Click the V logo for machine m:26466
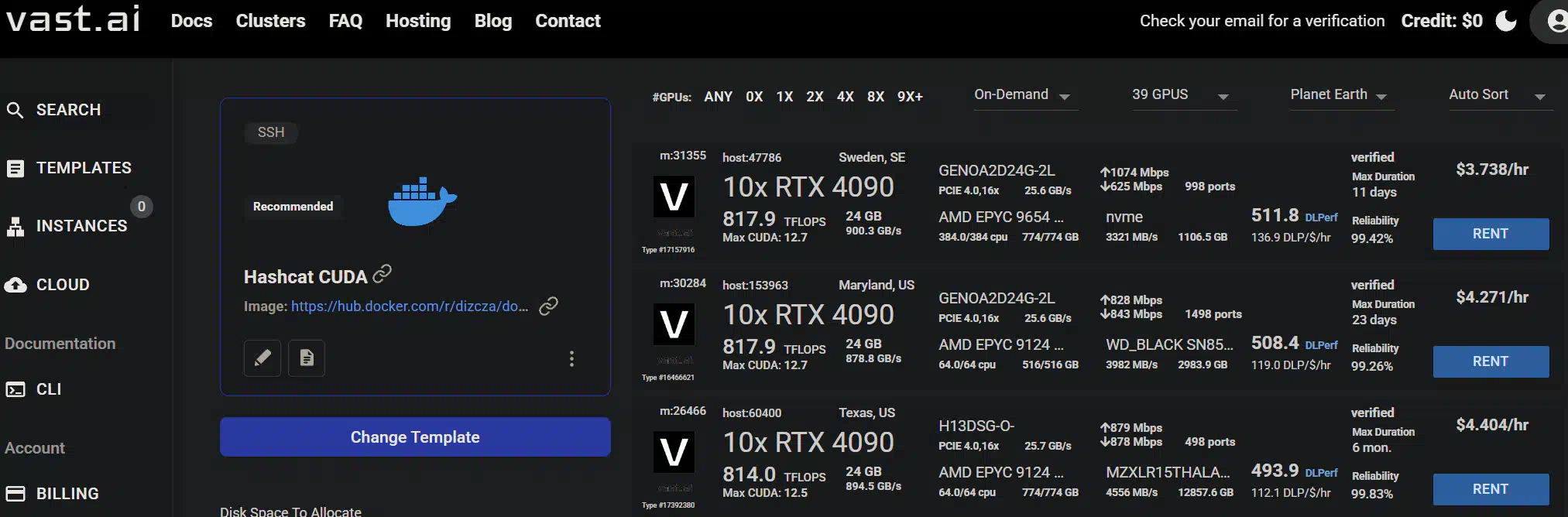This screenshot has height=517, width=1568. tap(674, 452)
